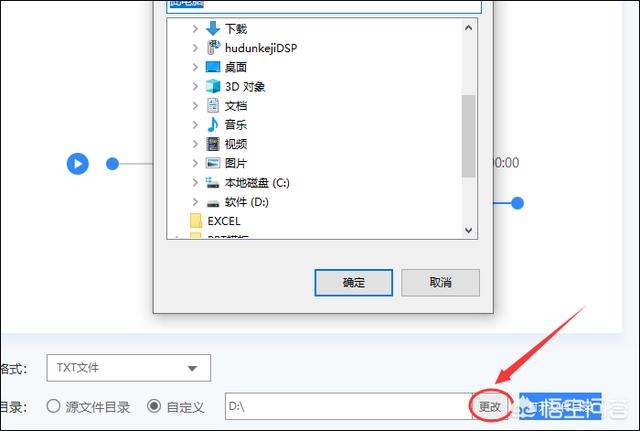
Task: Click the 更改 change path button
Action: 490,406
